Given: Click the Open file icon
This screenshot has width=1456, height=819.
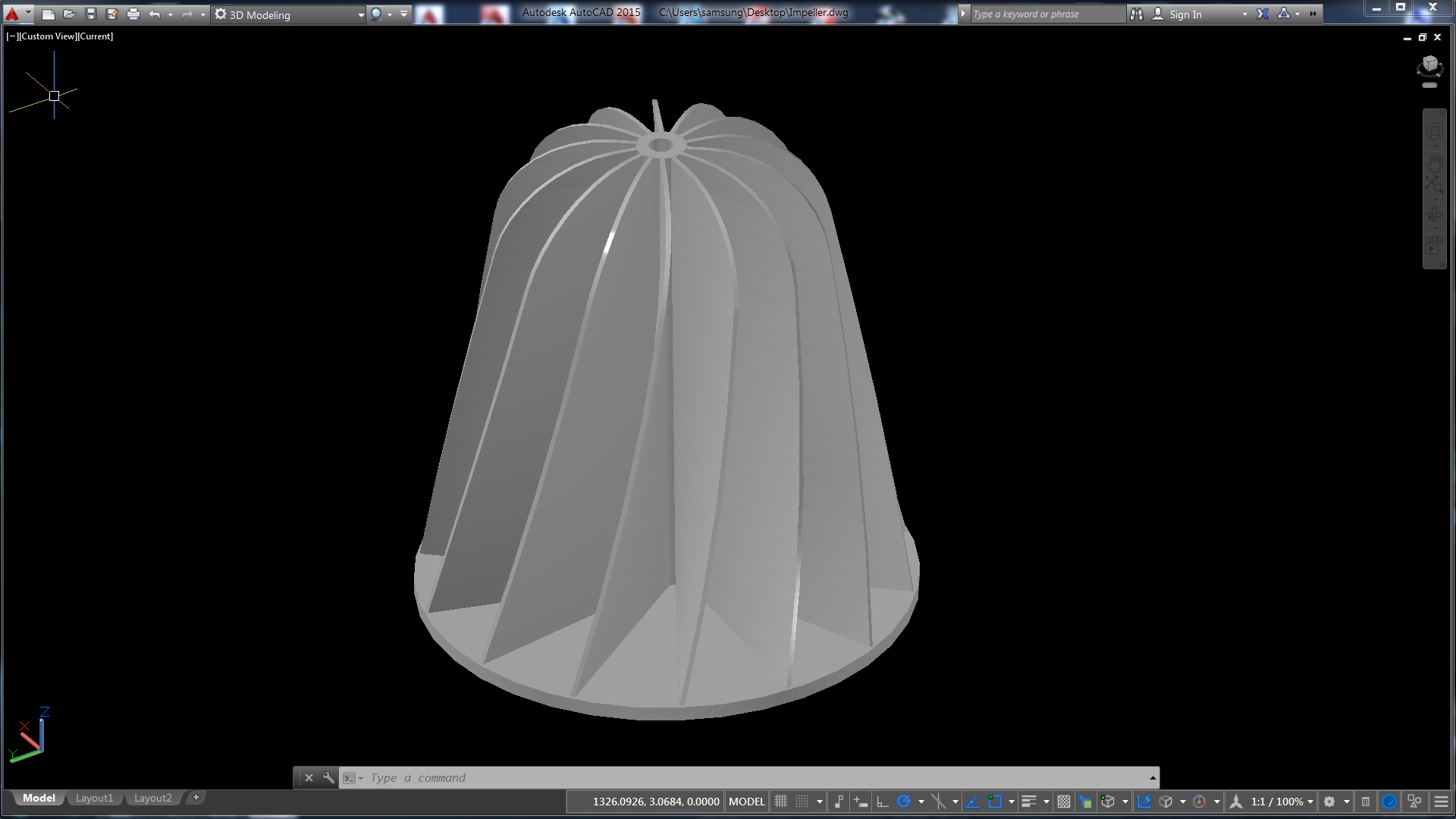Looking at the screenshot, I should click(x=69, y=14).
